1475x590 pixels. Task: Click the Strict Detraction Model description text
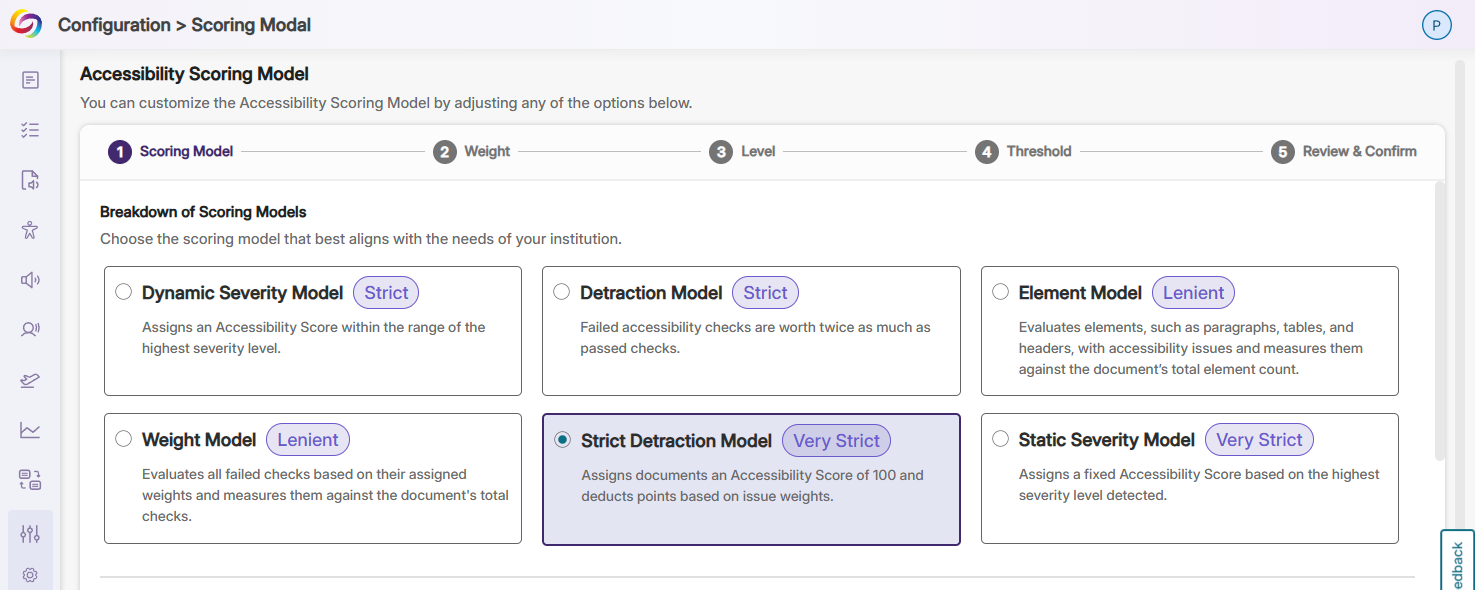click(752, 485)
